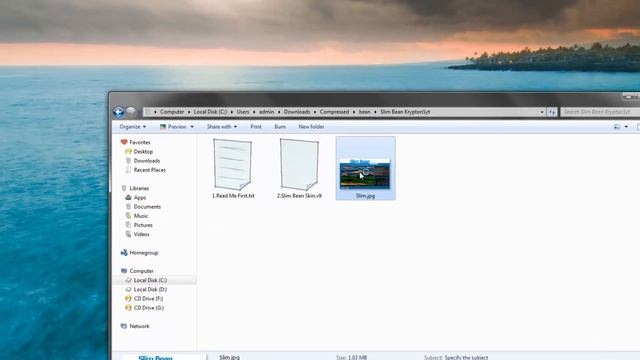Image resolution: width=640 pixels, height=360 pixels.
Task: Click the Forward navigation arrow
Action: pos(131,111)
